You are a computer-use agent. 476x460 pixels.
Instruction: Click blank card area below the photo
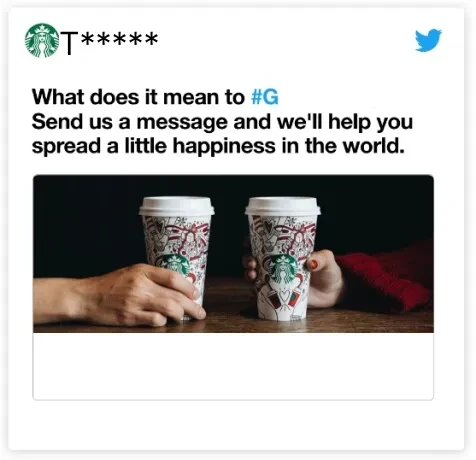233,366
